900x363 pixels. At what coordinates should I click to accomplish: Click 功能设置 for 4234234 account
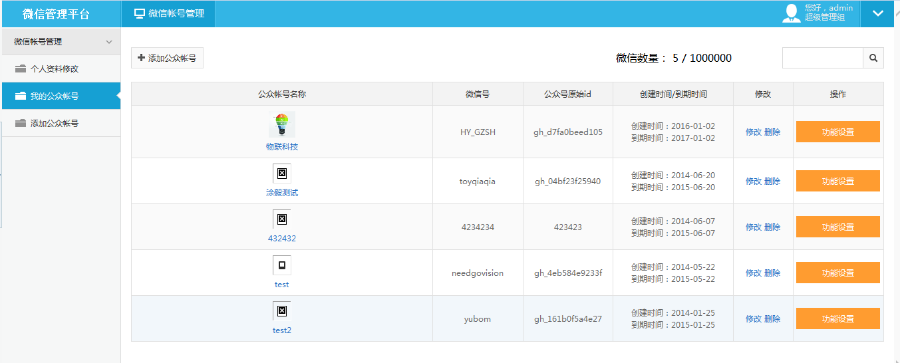pyautogui.click(x=838, y=226)
